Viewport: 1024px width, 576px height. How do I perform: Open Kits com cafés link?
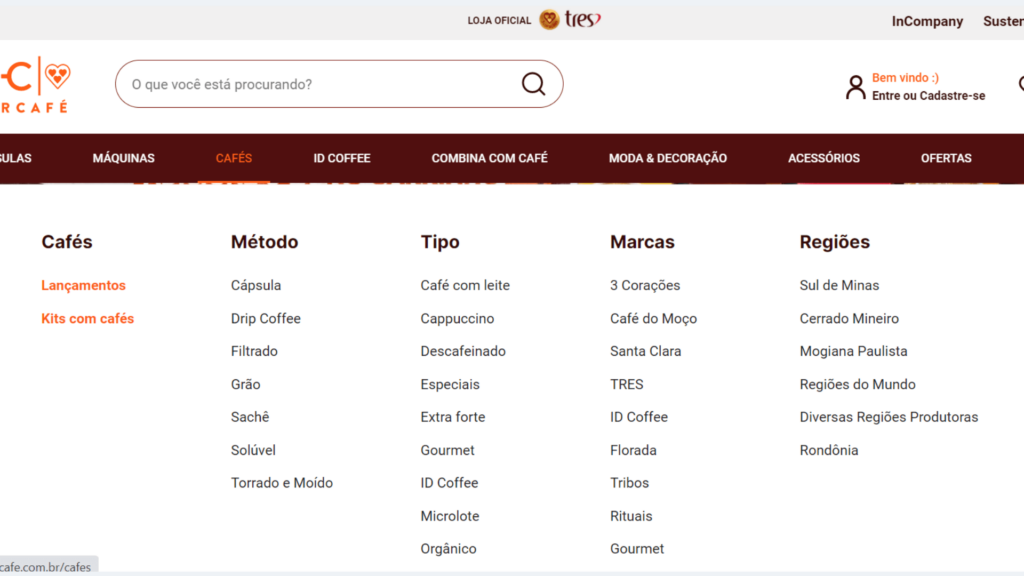click(88, 319)
